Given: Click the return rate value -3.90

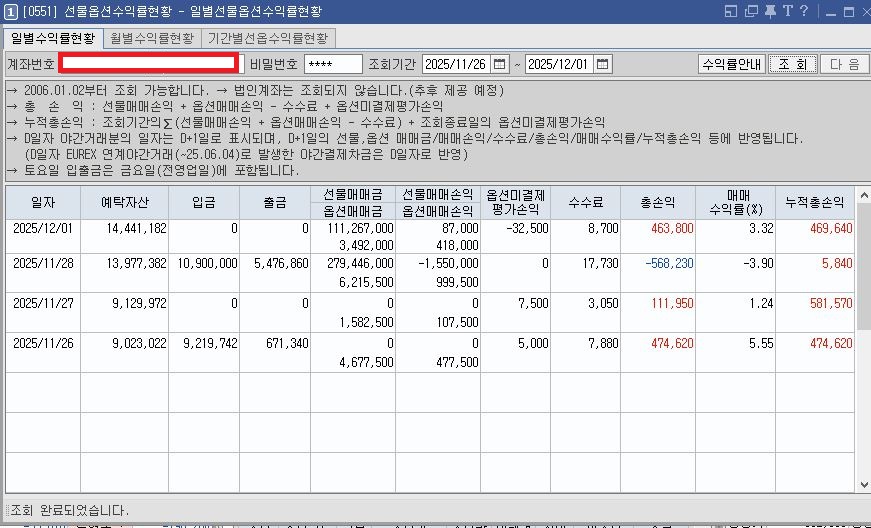Looking at the screenshot, I should [x=758, y=263].
